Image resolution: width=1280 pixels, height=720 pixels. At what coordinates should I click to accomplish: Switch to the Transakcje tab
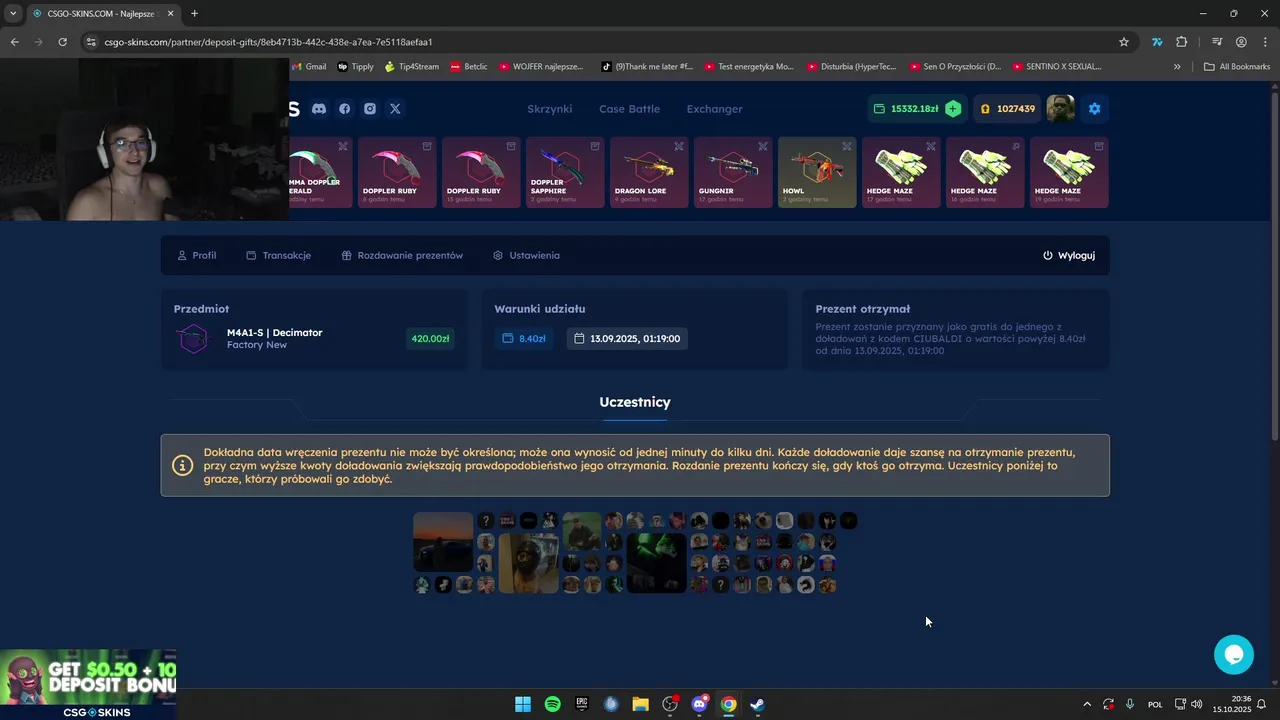point(278,255)
